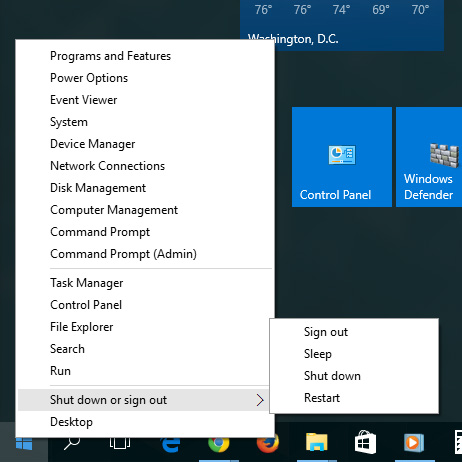462x462 pixels.
Task: Click the Washington, D.C. weather tile
Action: click(342, 25)
